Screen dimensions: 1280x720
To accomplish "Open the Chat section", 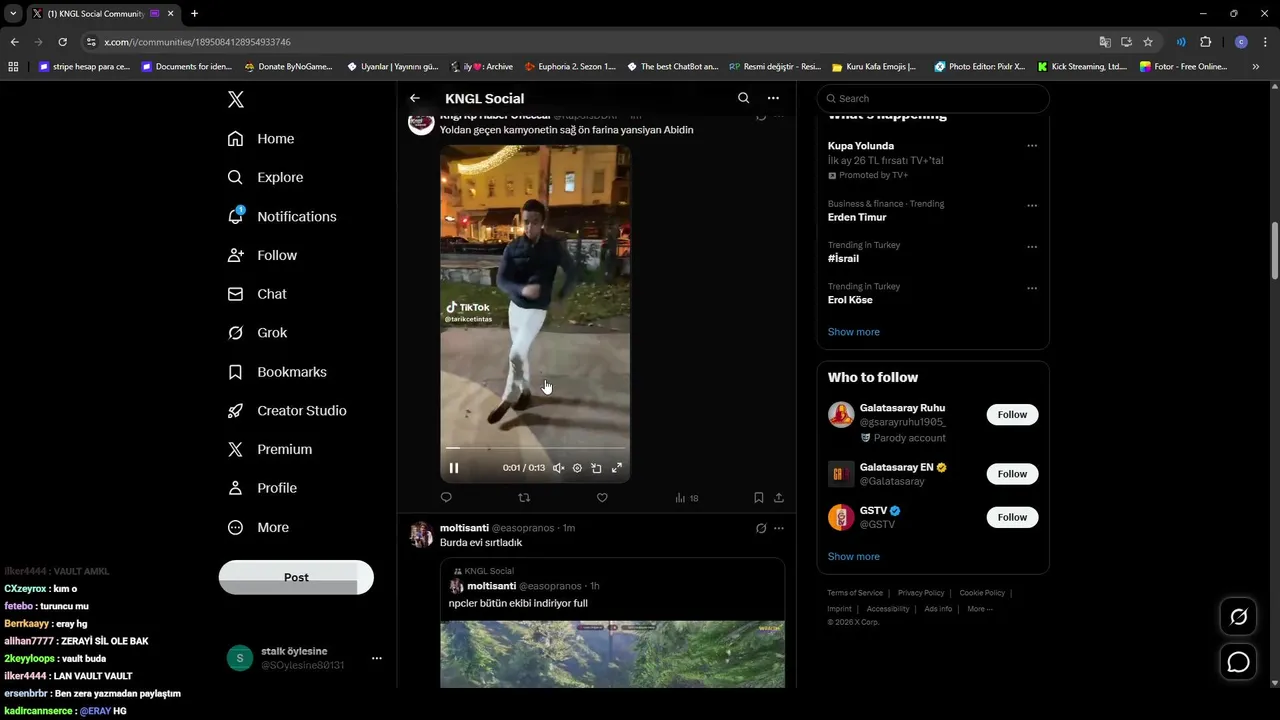I will click(x=257, y=294).
